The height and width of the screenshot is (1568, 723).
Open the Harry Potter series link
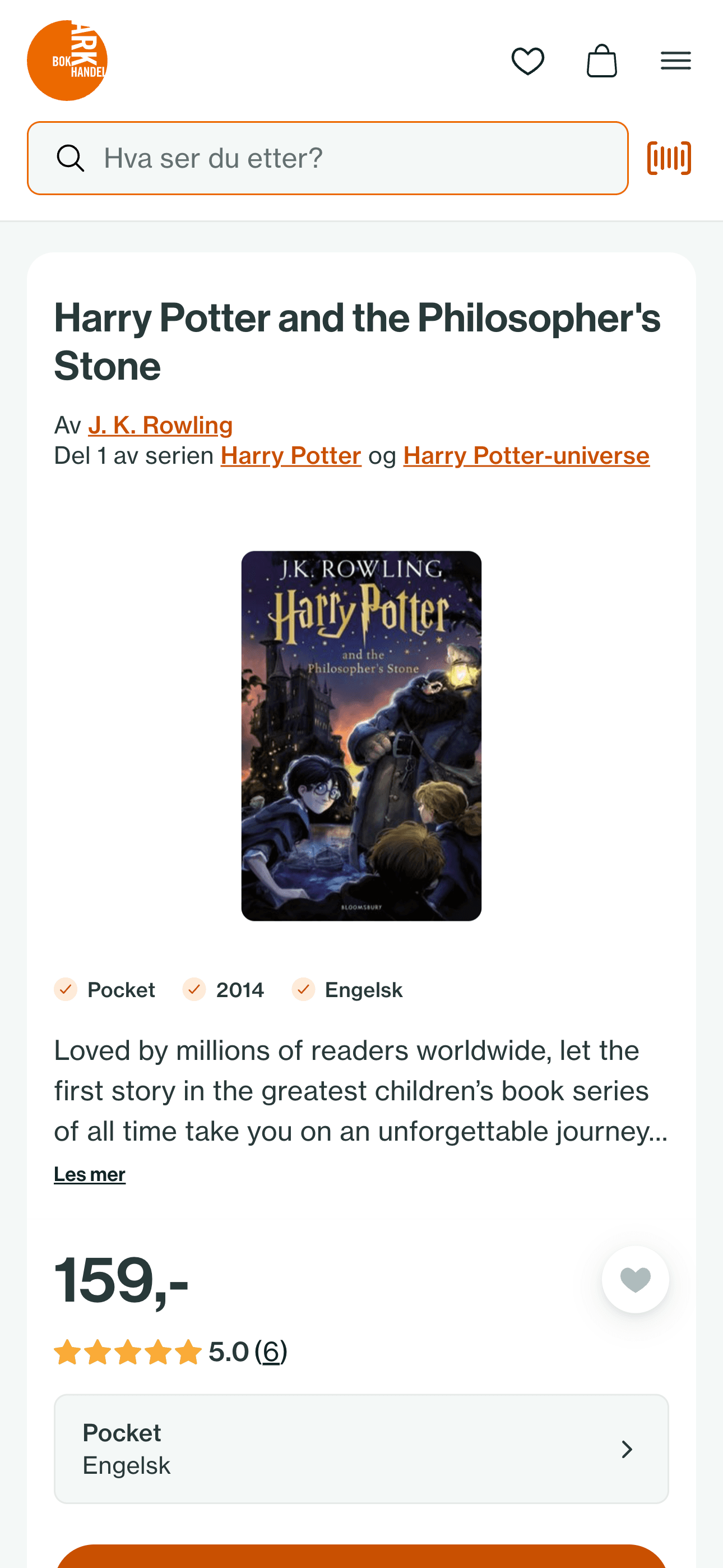coord(291,455)
